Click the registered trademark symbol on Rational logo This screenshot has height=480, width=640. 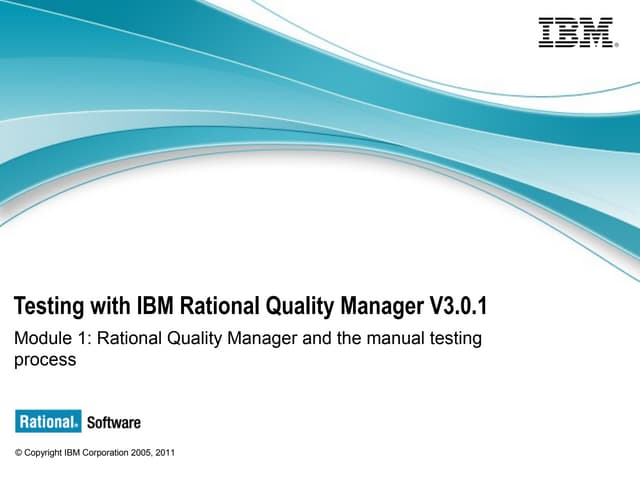(x=78, y=425)
